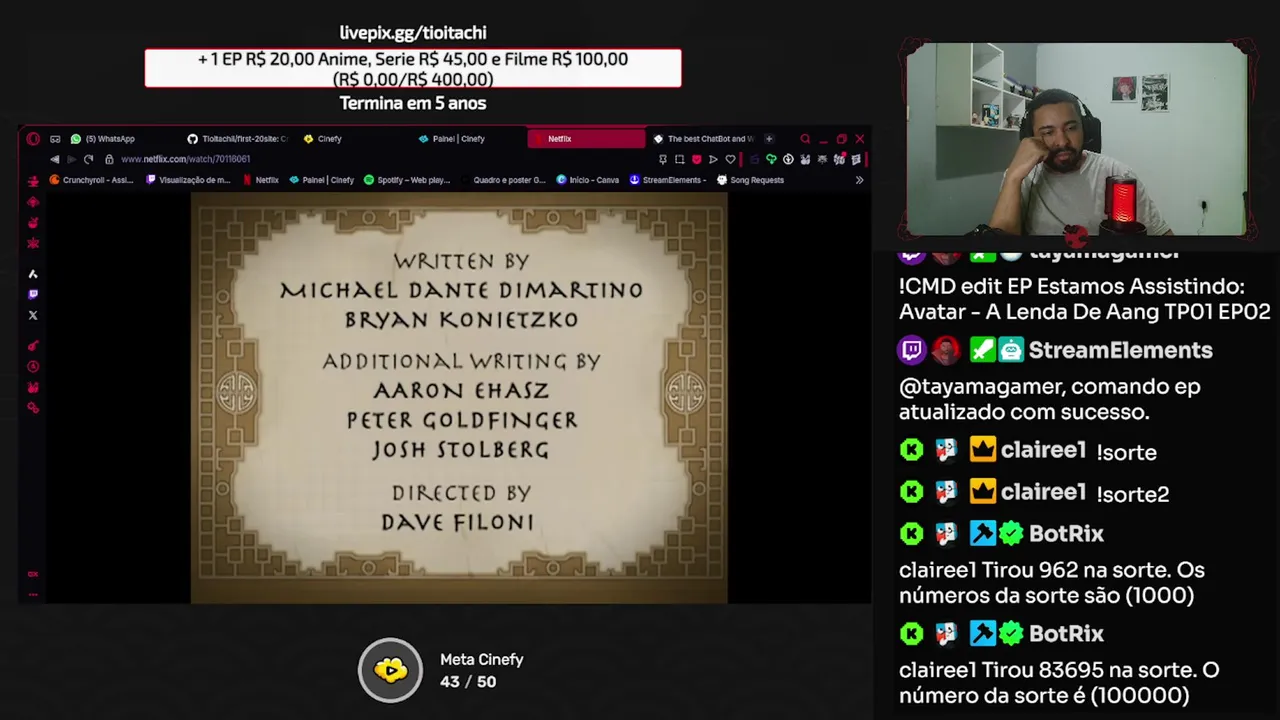Screen dimensions: 1280x720
Task: Click clairee1 name beside !sorte2
Action: [1043, 492]
